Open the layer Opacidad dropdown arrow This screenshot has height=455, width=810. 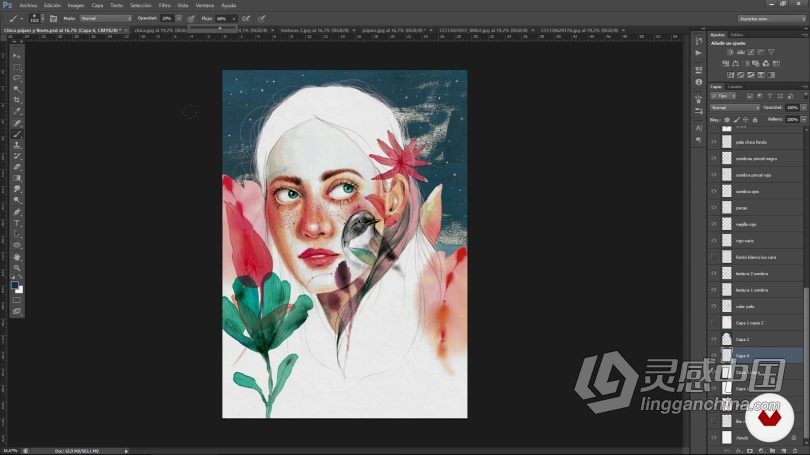pos(804,107)
